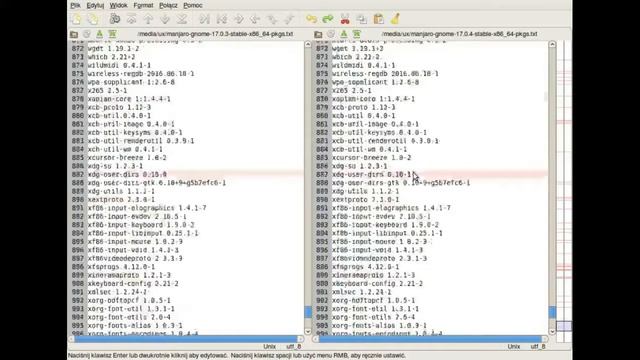Jump to the last difference

click(182, 19)
